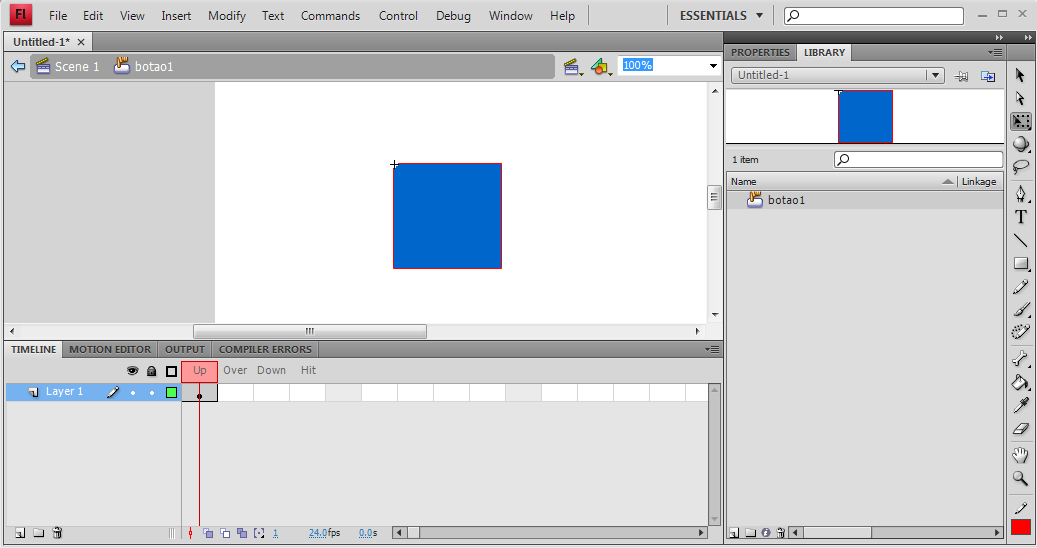Click the back arrow to exit symbol

18,66
